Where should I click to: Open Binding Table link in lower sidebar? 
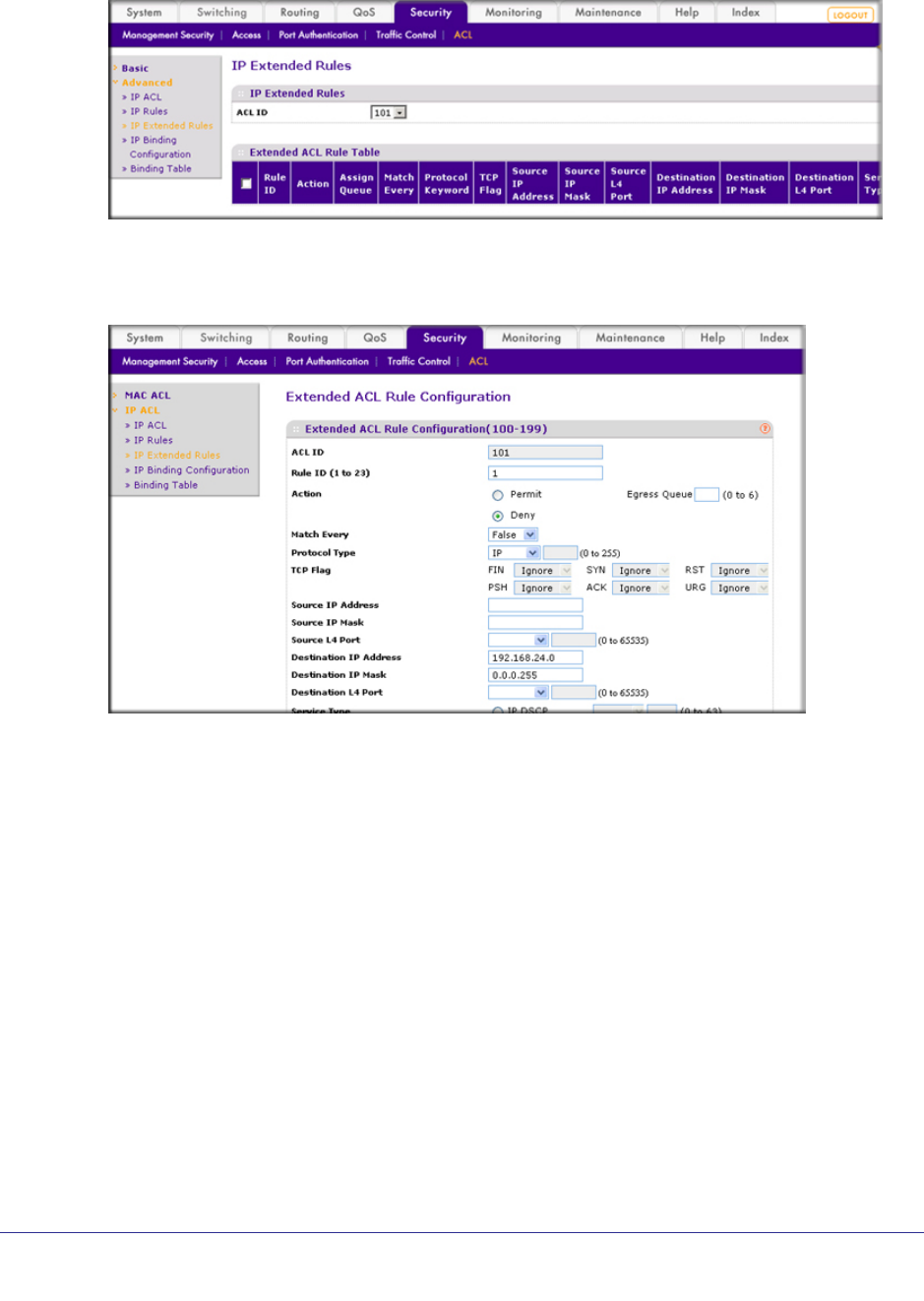point(165,485)
